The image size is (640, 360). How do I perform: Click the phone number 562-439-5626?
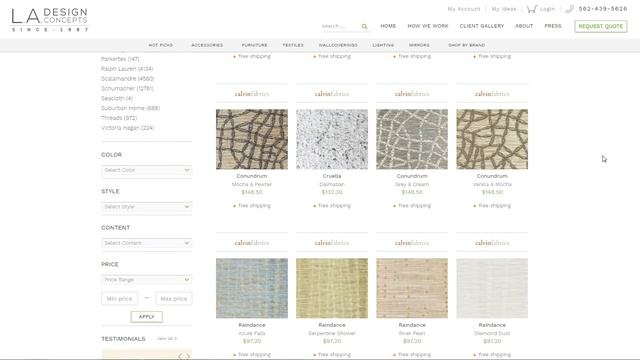tap(603, 9)
